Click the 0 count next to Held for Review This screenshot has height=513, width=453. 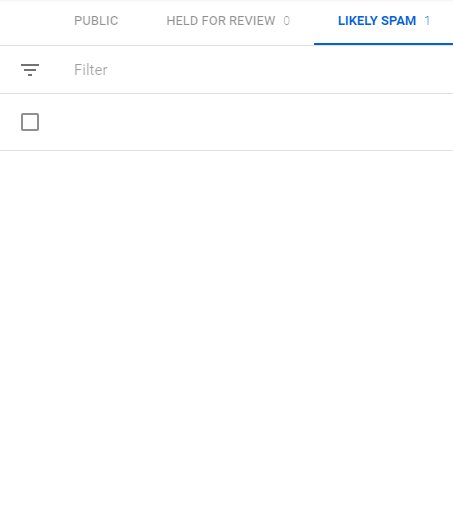pos(286,21)
